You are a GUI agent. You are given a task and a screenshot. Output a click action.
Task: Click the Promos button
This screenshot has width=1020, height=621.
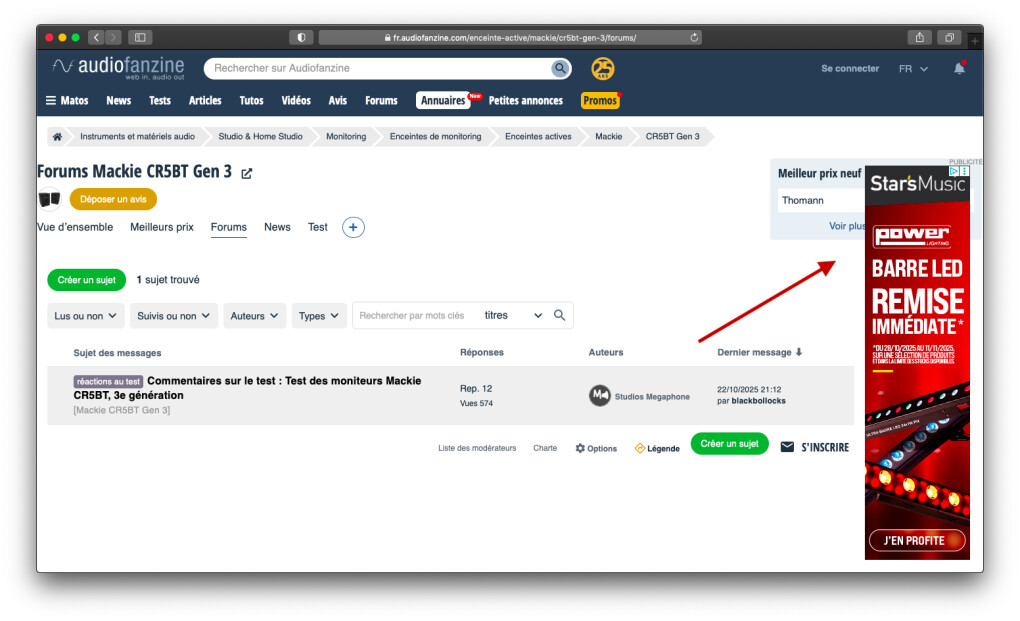coord(600,100)
